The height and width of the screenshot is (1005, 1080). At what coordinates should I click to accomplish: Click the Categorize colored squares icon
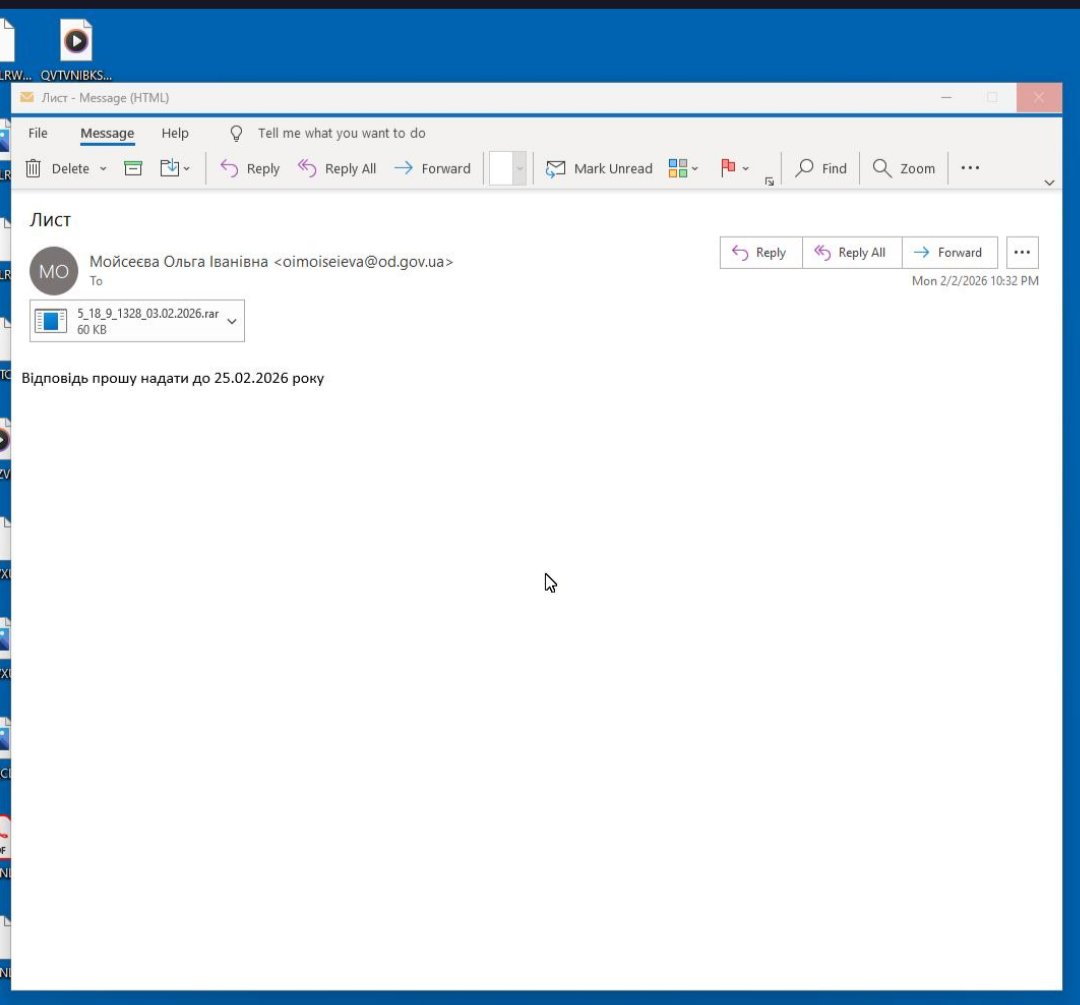(678, 168)
